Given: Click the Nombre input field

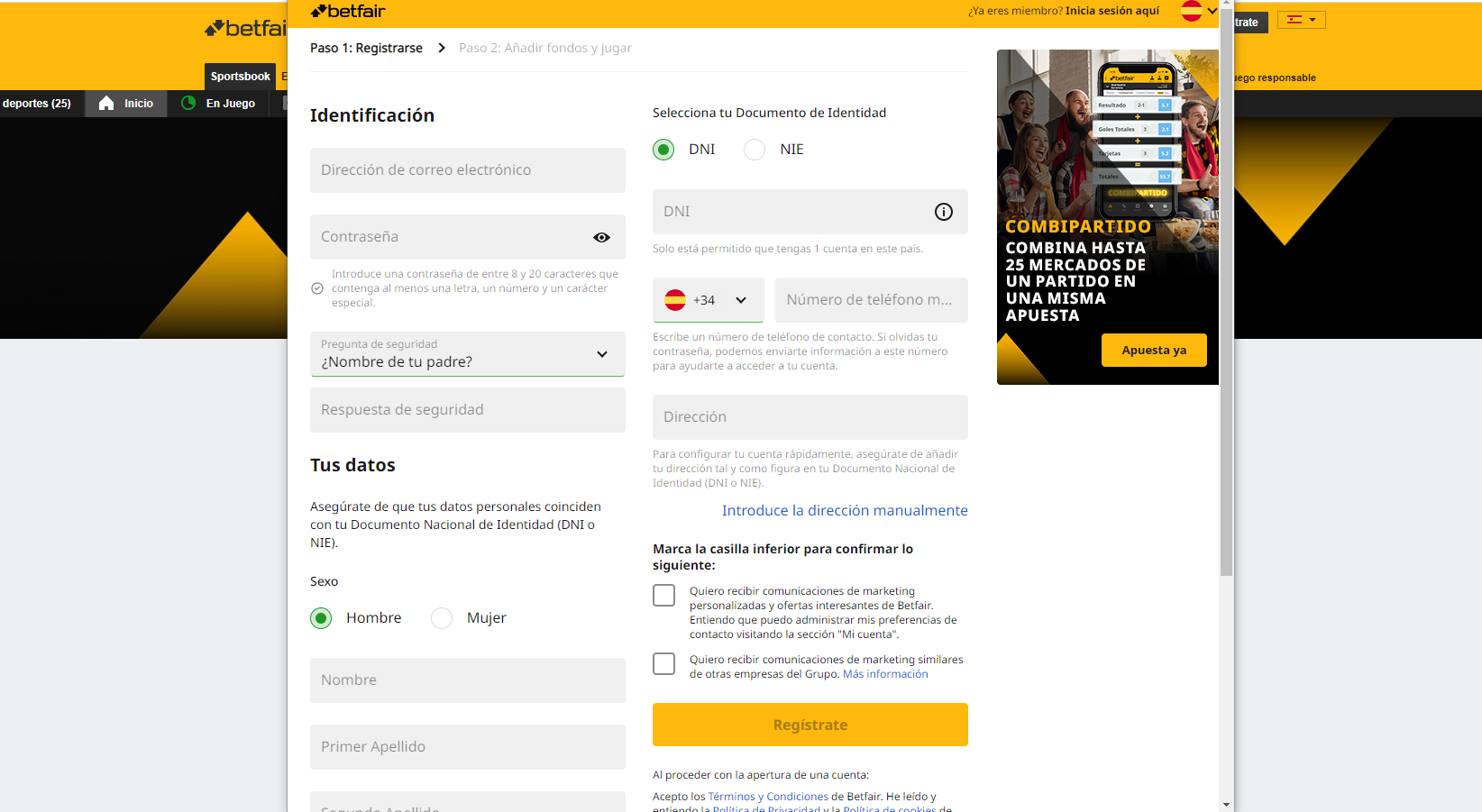Looking at the screenshot, I should point(468,680).
